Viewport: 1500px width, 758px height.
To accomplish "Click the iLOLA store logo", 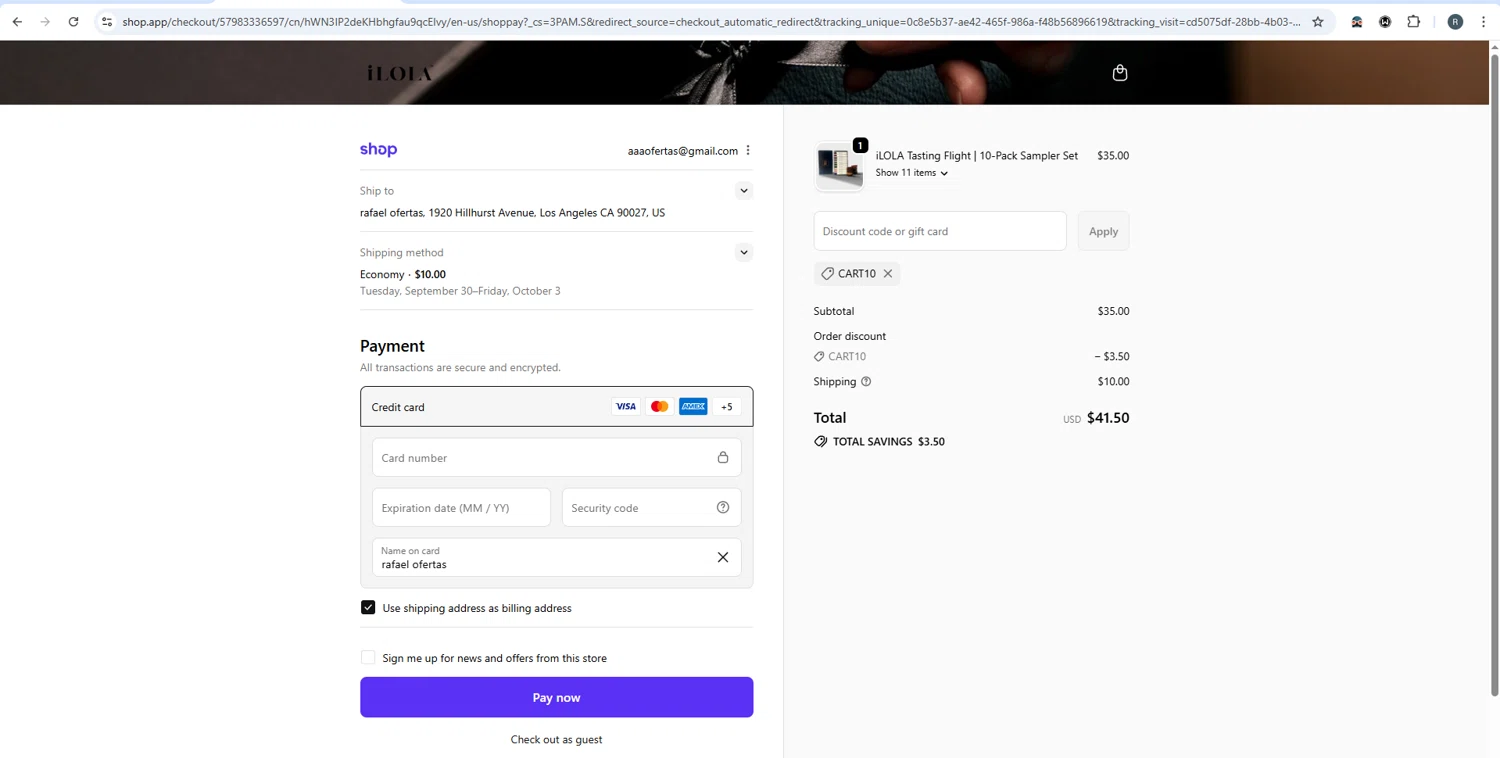I will [x=399, y=73].
